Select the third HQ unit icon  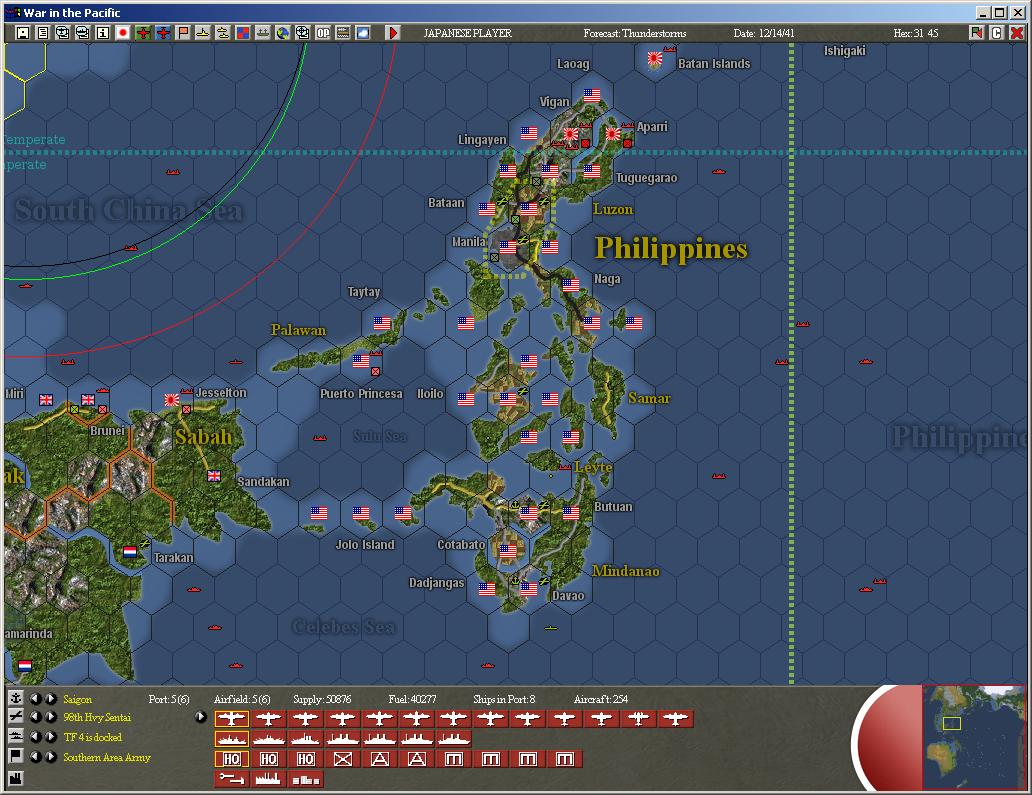(305, 759)
